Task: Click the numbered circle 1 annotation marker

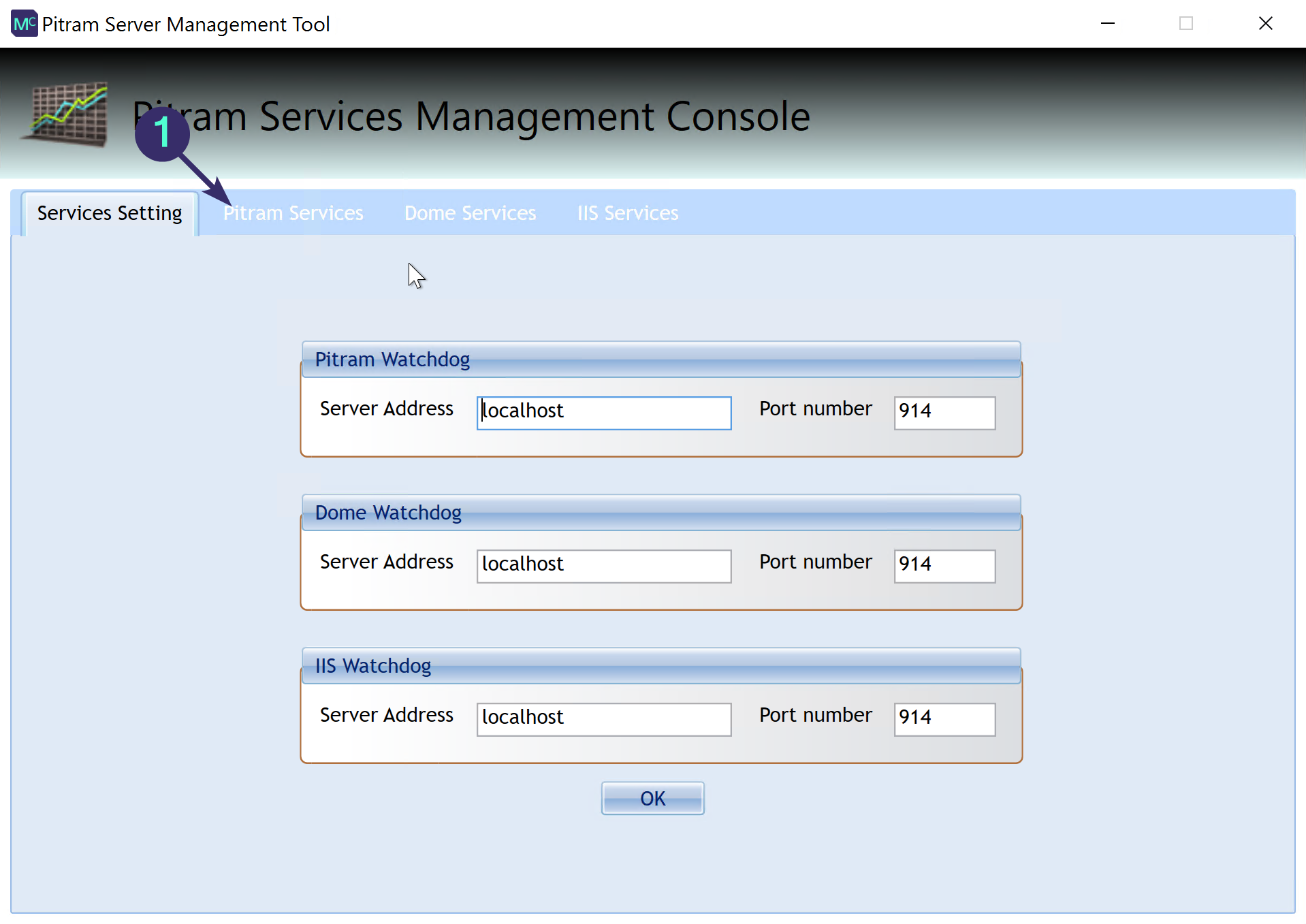Action: 162,133
